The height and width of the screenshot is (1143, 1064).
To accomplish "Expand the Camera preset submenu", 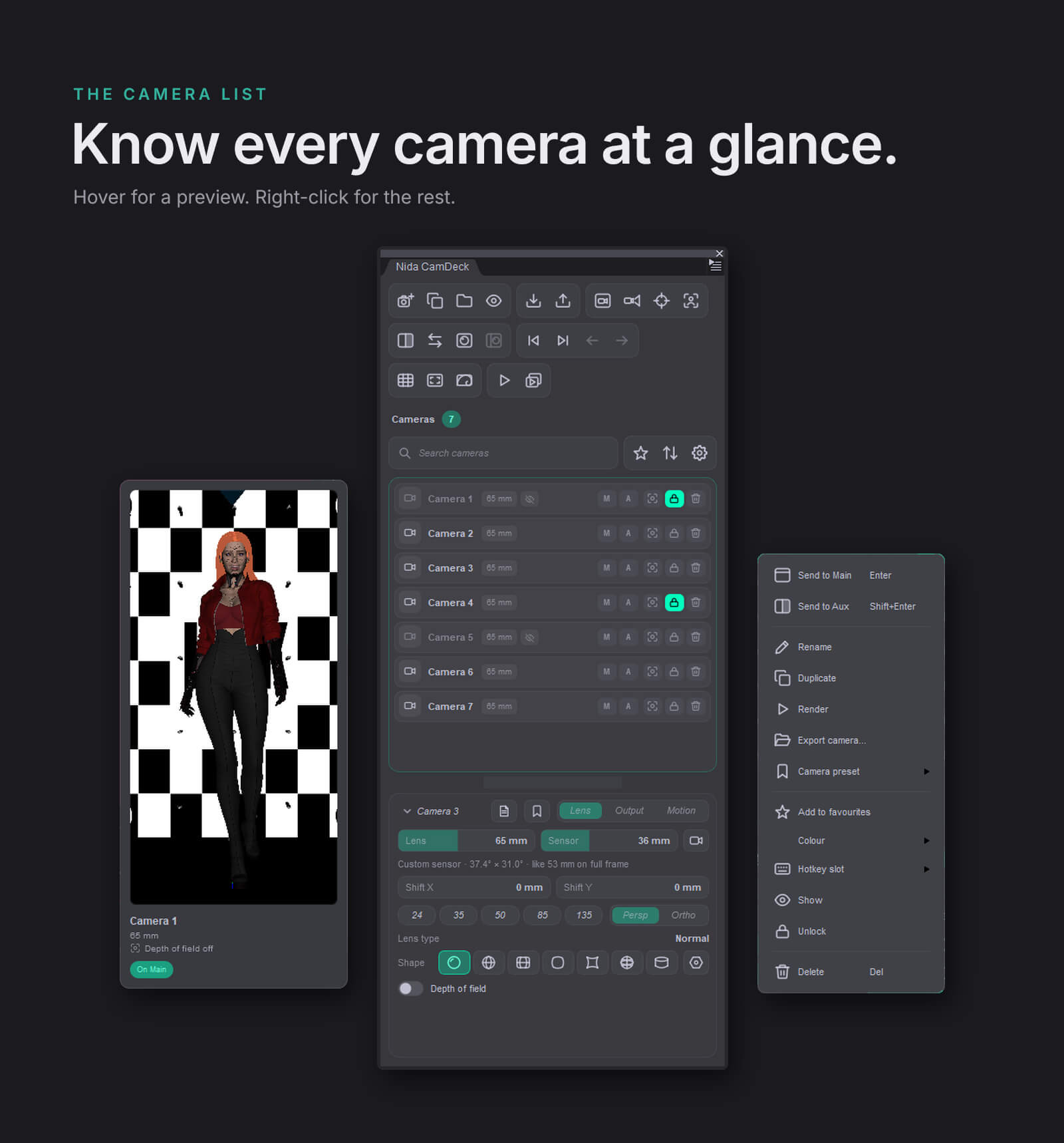I will coord(851,772).
